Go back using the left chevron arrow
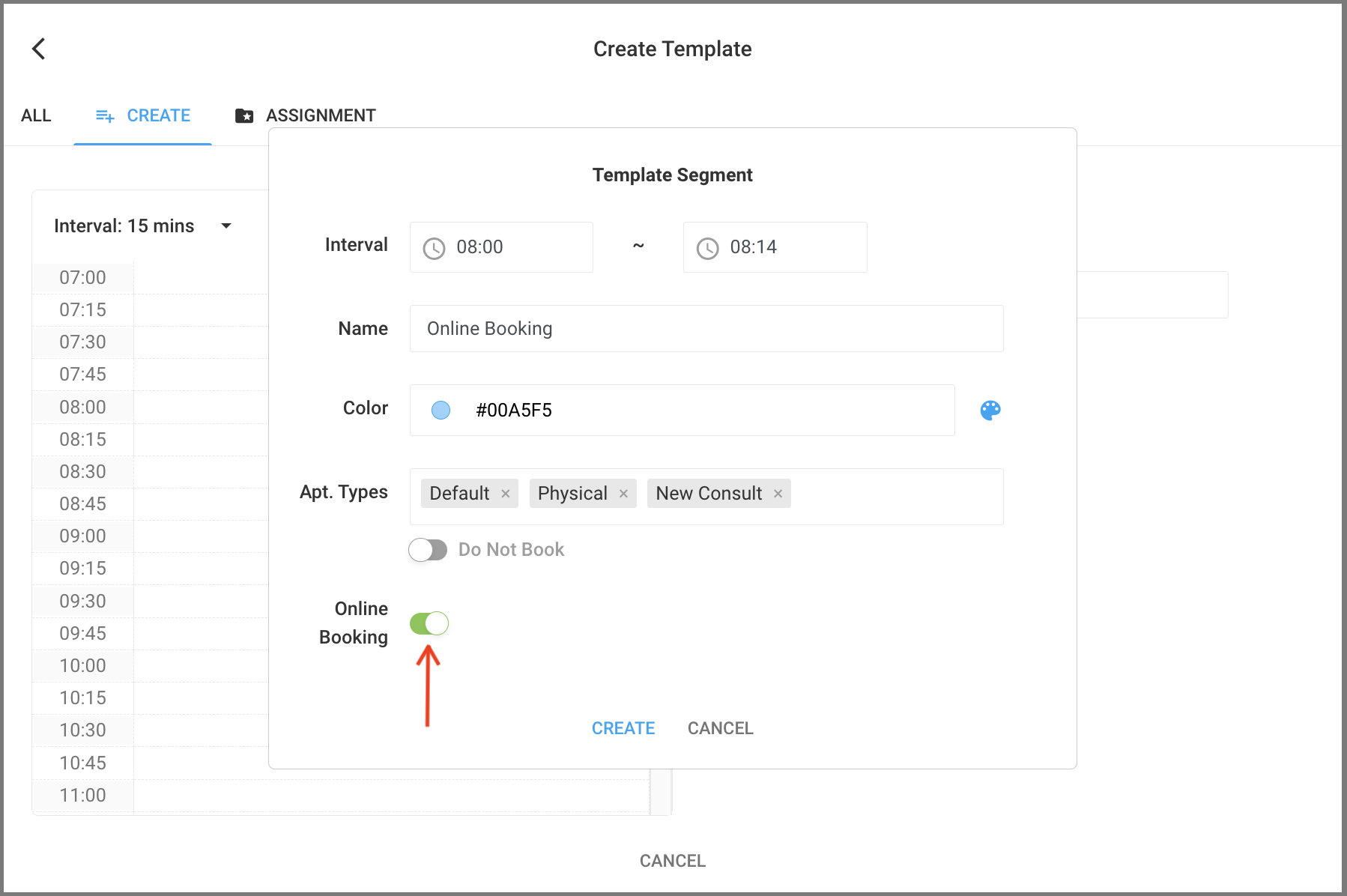Image resolution: width=1347 pixels, height=896 pixels. [39, 49]
